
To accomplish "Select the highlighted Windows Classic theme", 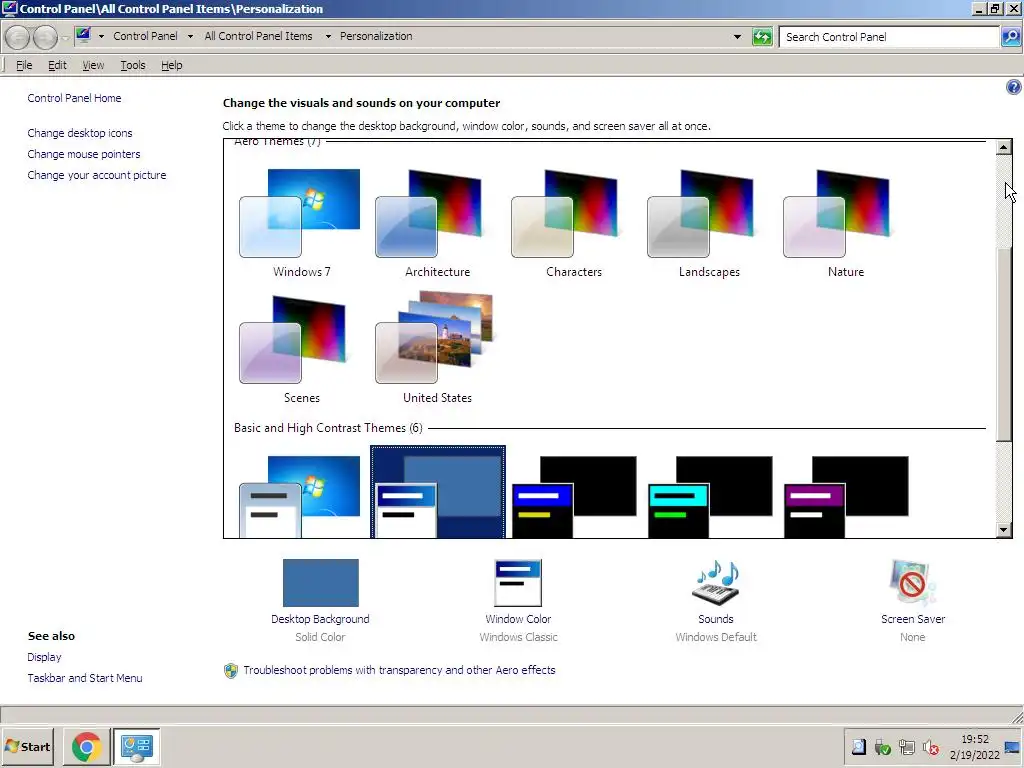I will (438, 493).
